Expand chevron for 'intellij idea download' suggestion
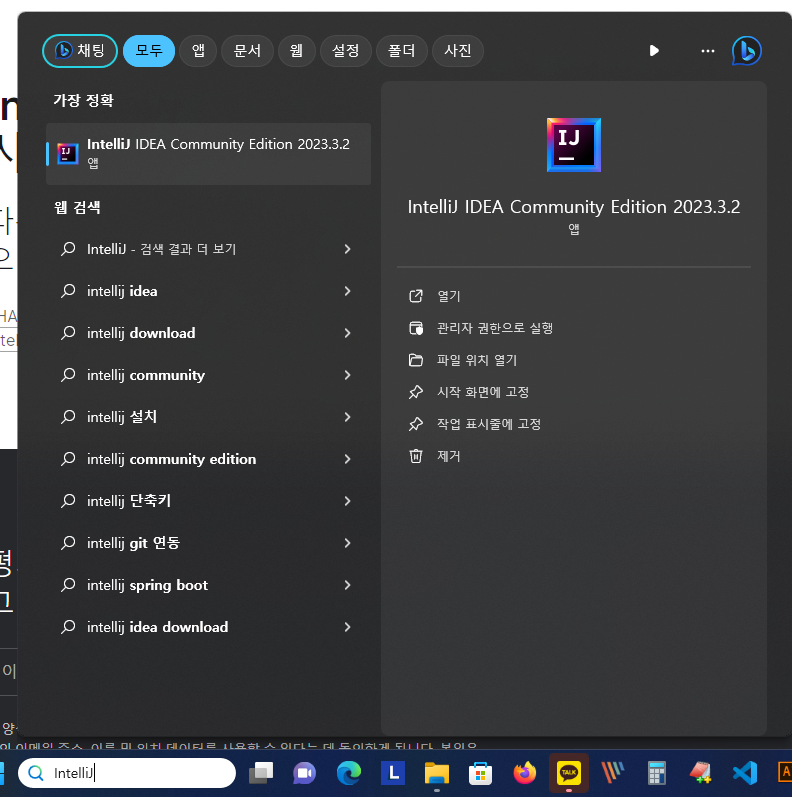The height and width of the screenshot is (797, 792). tap(347, 627)
